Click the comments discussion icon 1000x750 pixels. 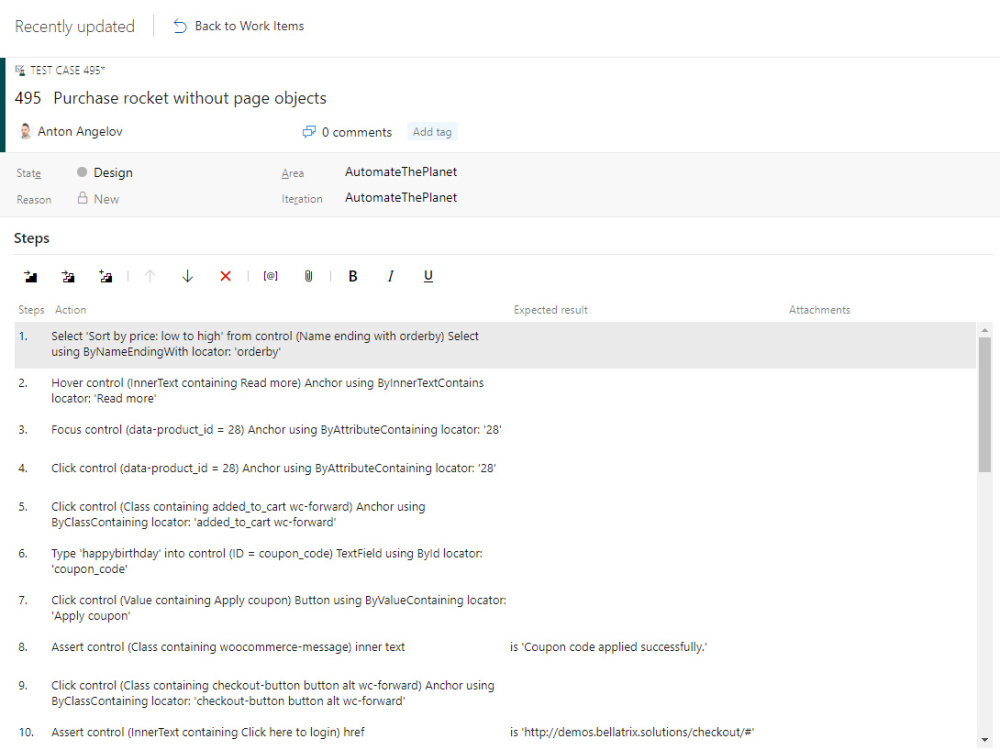point(309,132)
